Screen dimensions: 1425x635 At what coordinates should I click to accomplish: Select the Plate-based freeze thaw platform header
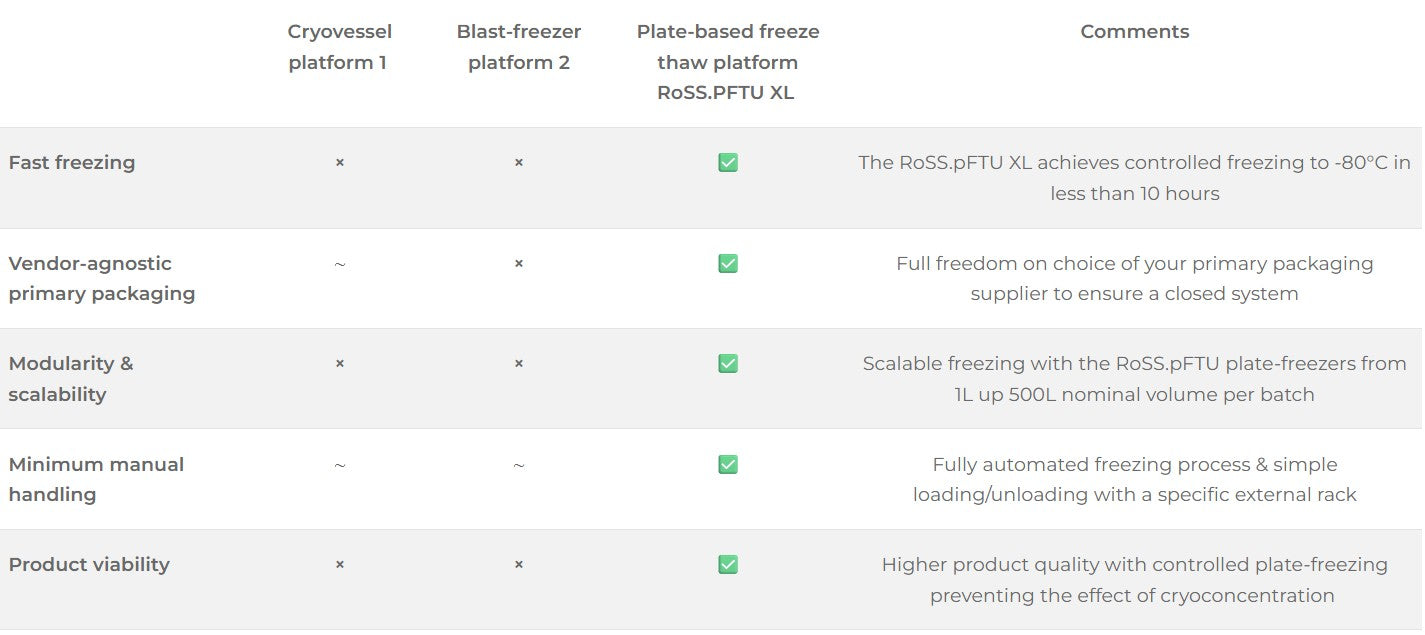coord(728,62)
